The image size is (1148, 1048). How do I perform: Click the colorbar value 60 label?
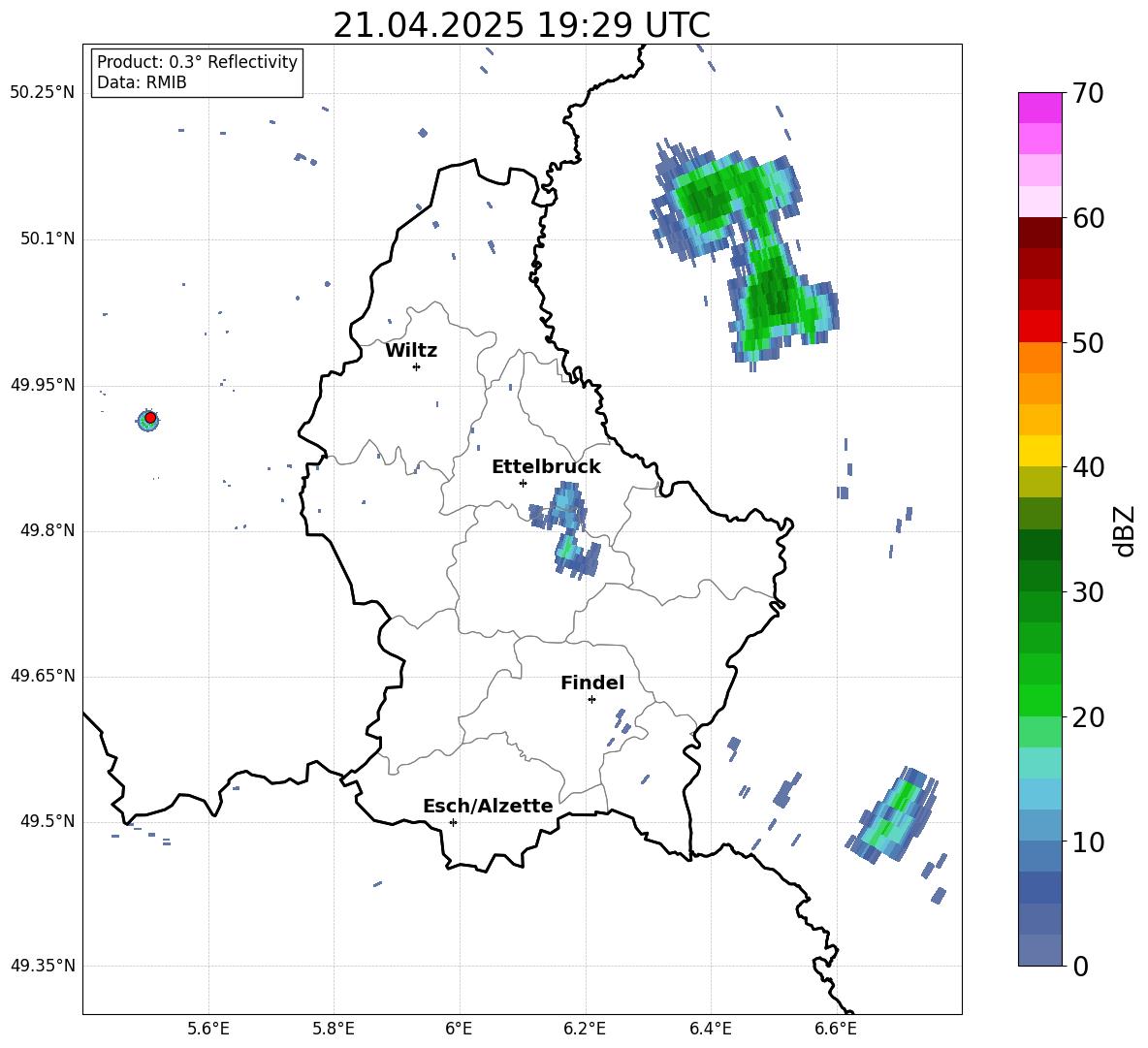click(x=1088, y=218)
